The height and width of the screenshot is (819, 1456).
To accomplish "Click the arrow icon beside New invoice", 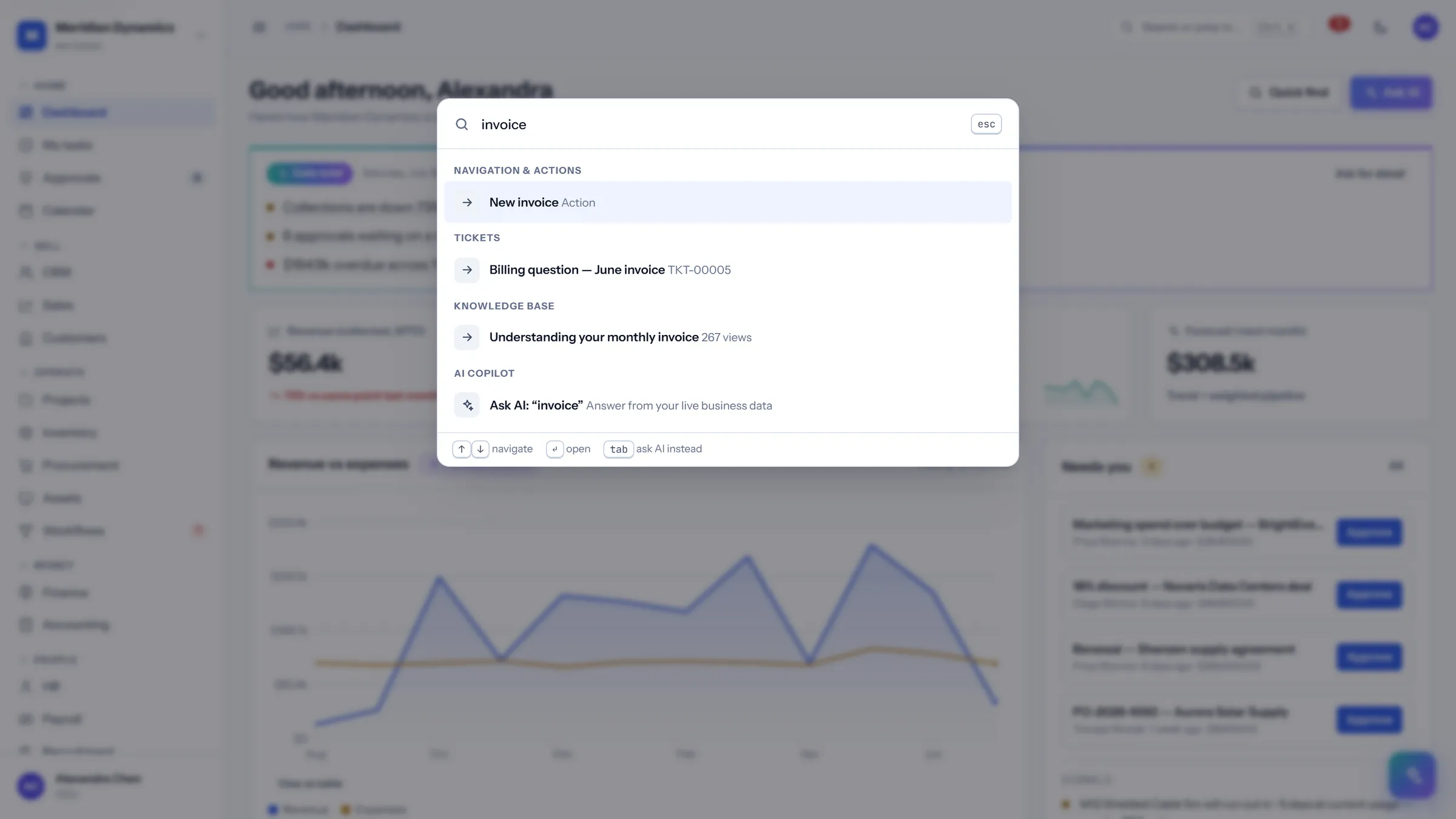I will coord(467,202).
